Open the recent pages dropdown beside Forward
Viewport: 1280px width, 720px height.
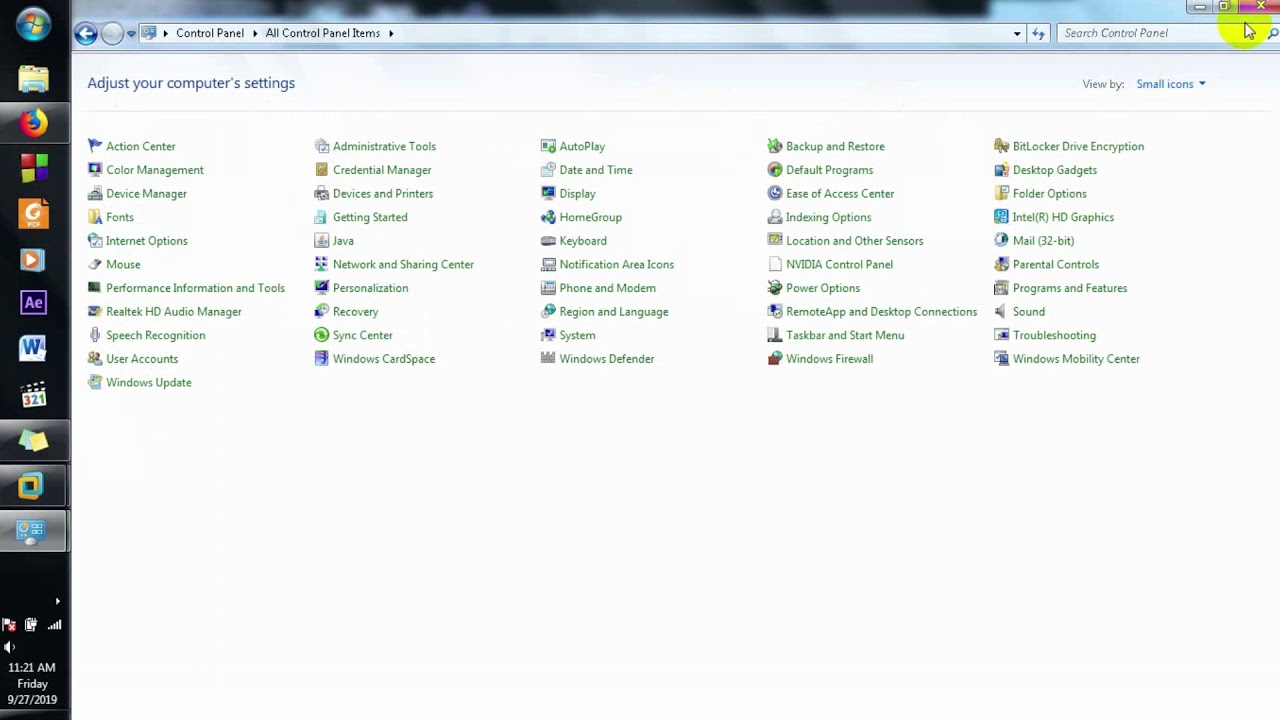pyautogui.click(x=131, y=33)
